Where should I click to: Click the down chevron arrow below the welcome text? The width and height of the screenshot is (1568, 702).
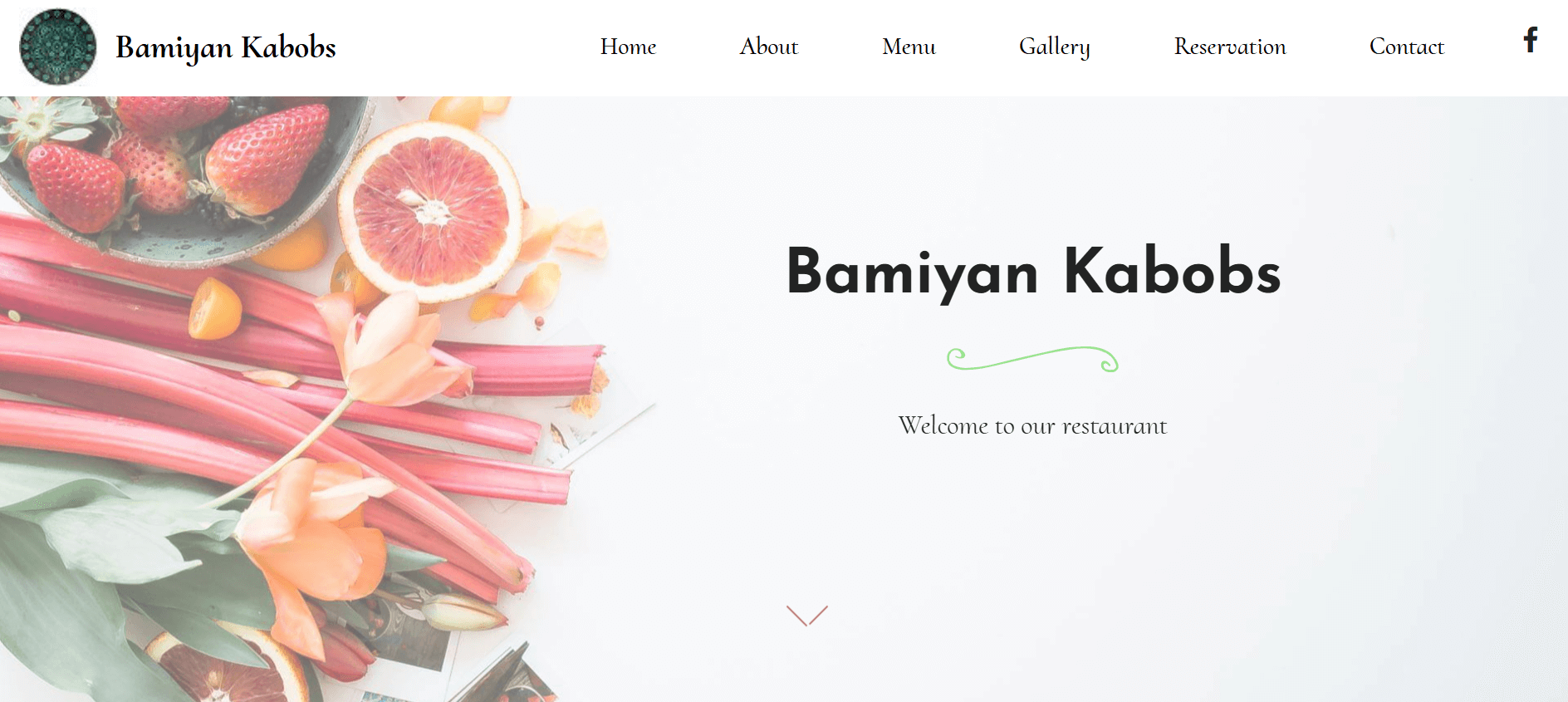pyautogui.click(x=807, y=615)
